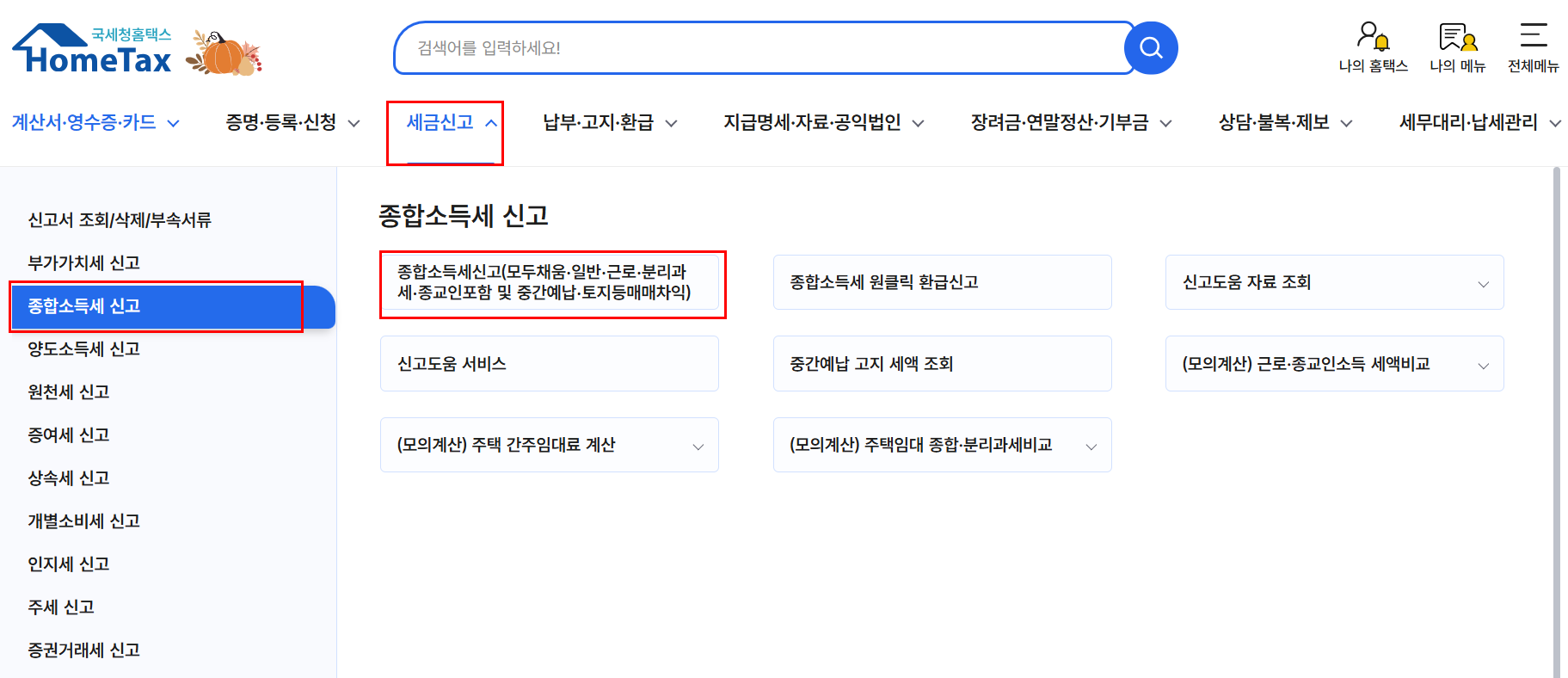
Task: Open 나의 메뉴 icon
Action: pyautogui.click(x=1458, y=47)
